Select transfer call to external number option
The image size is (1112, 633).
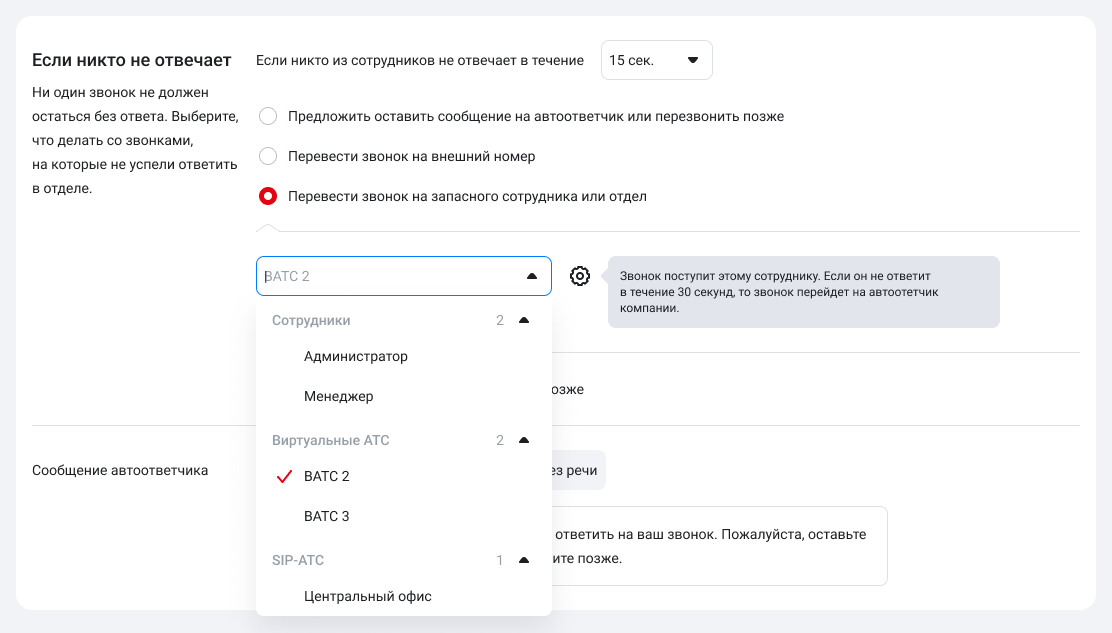point(268,156)
